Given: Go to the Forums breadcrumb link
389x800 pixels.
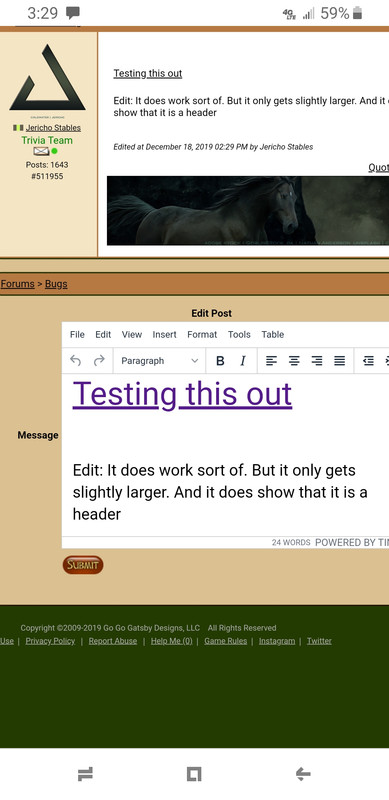Looking at the screenshot, I should point(17,284).
